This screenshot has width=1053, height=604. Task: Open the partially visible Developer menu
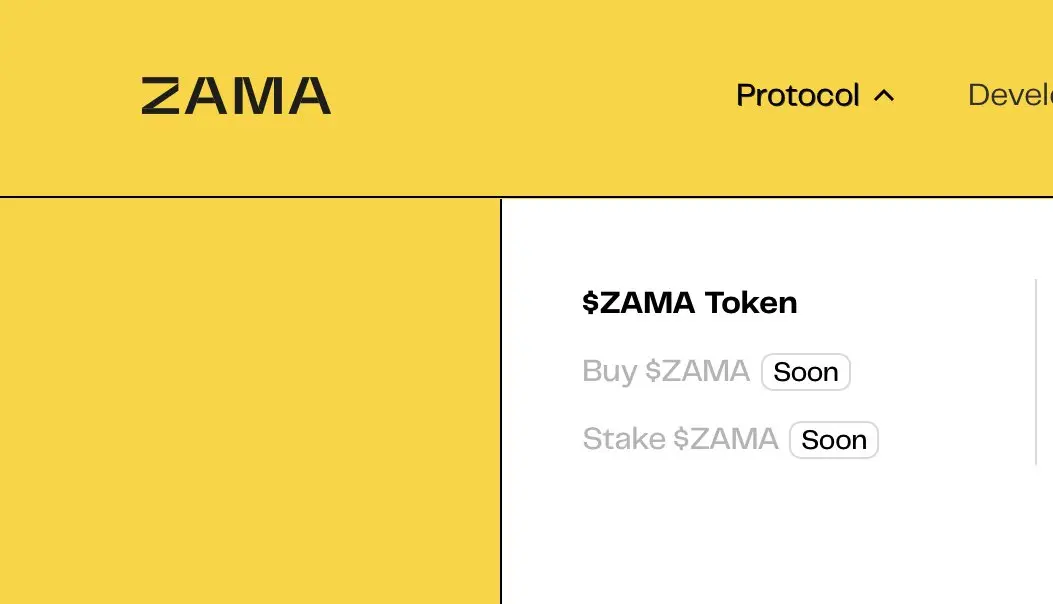click(x=1010, y=96)
